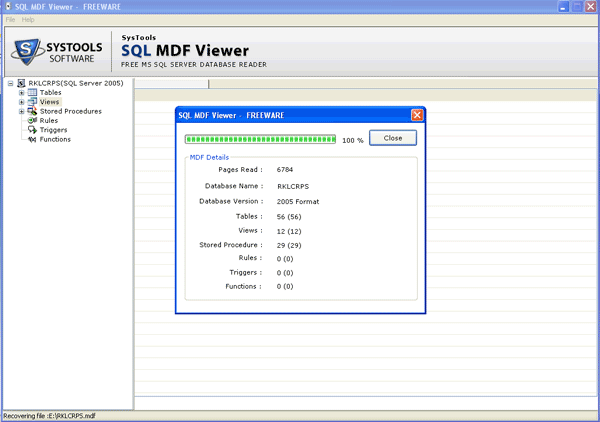Click the Close button in dialog
The width and height of the screenshot is (600, 422).
[x=393, y=138]
